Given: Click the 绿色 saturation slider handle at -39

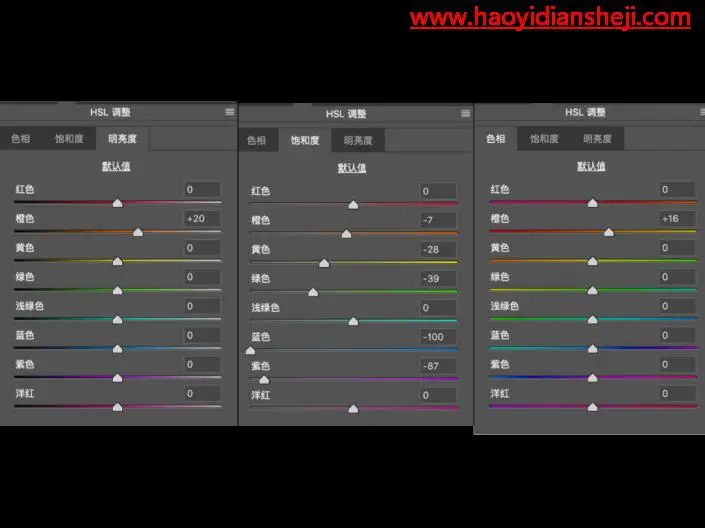Looking at the screenshot, I should (x=313, y=292).
